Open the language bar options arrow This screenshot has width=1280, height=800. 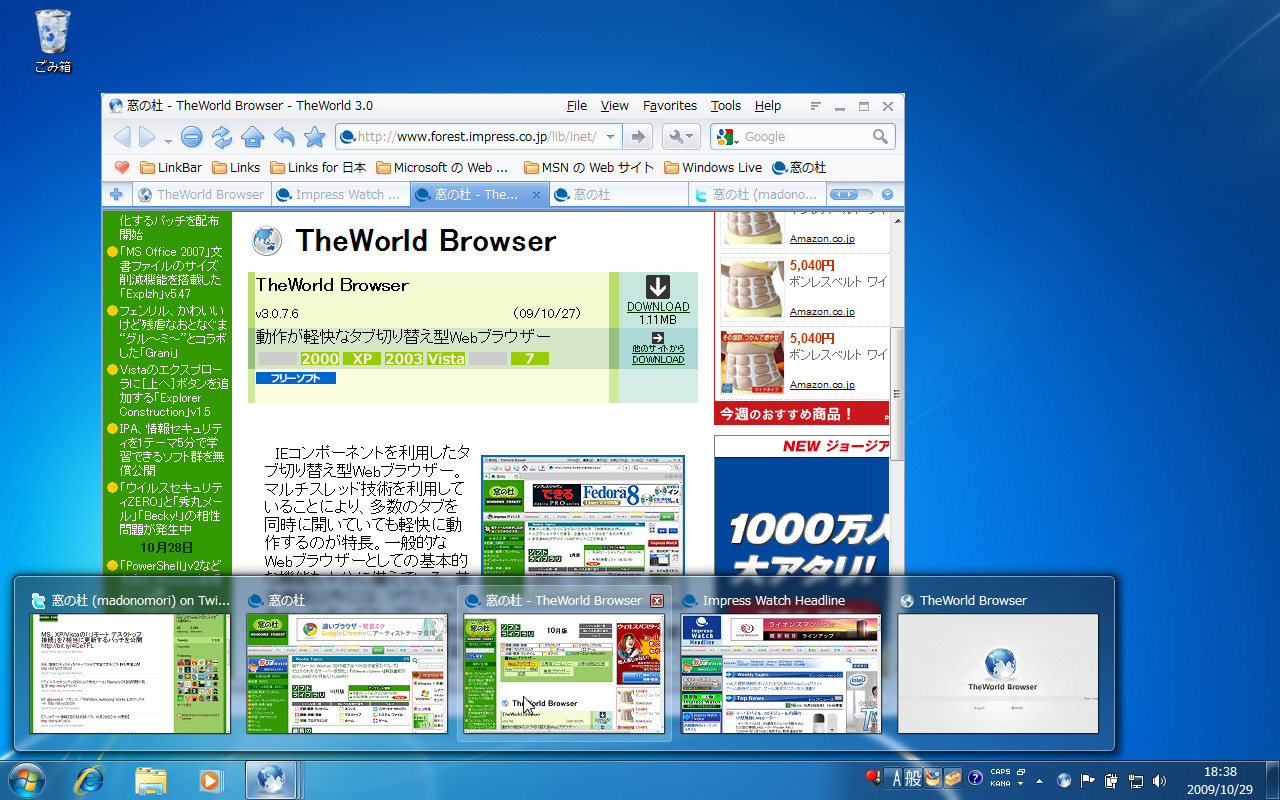click(1020, 784)
